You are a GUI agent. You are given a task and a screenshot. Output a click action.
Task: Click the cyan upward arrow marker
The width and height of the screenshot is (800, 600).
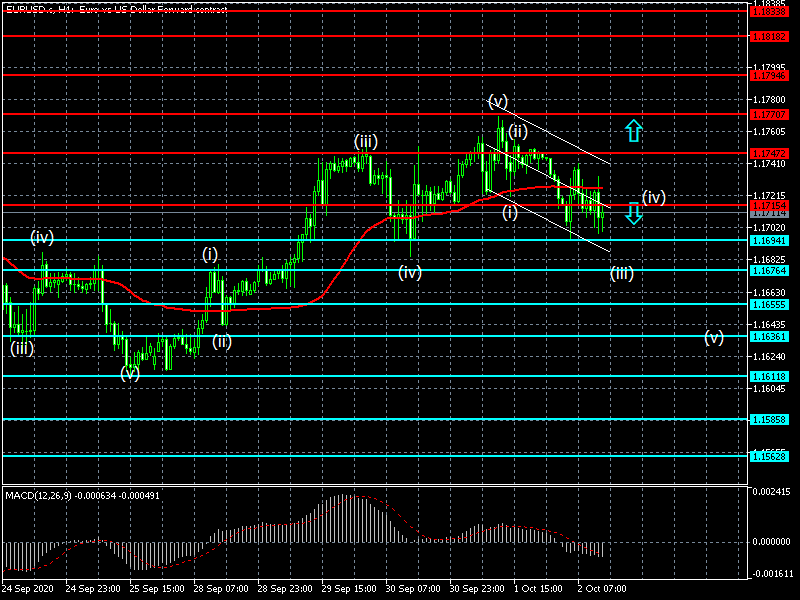(x=634, y=131)
